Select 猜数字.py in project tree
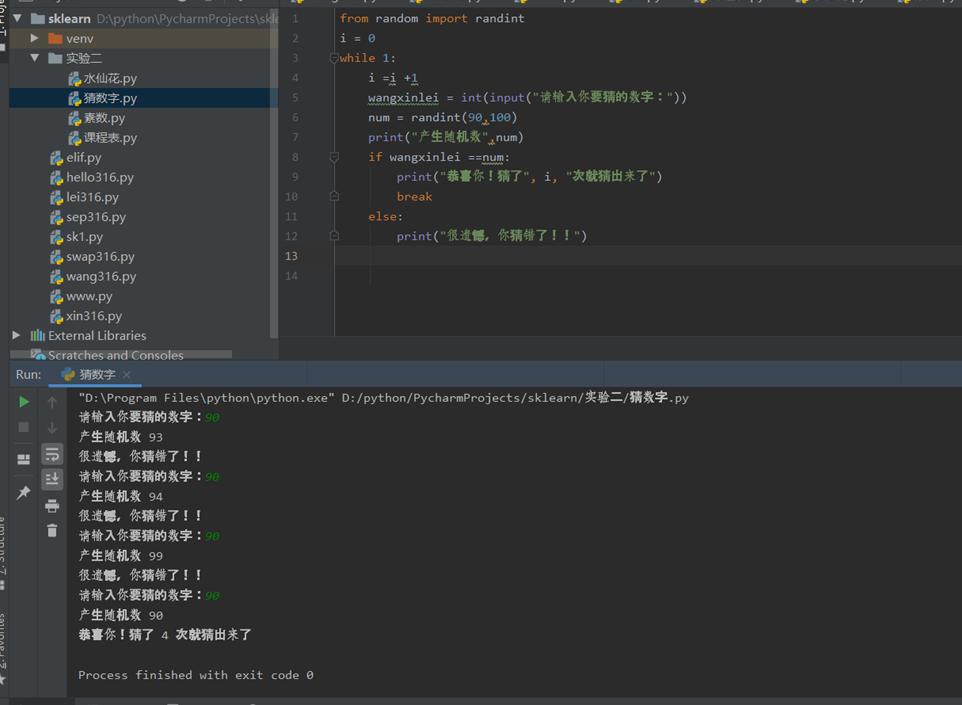 tap(102, 98)
